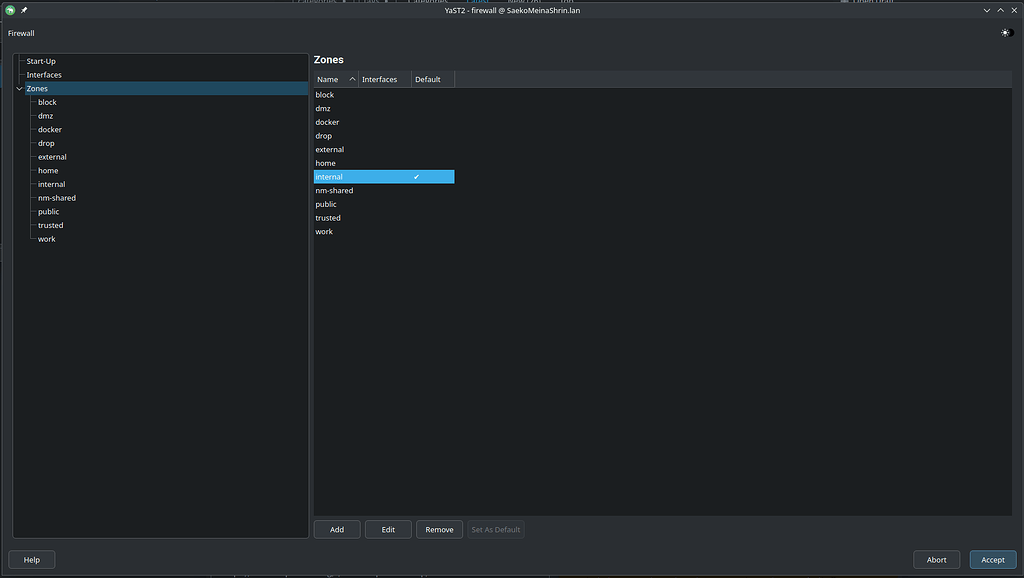This screenshot has height=578, width=1024.
Task: Click the green YaST icon in the title bar
Action: (8, 8)
